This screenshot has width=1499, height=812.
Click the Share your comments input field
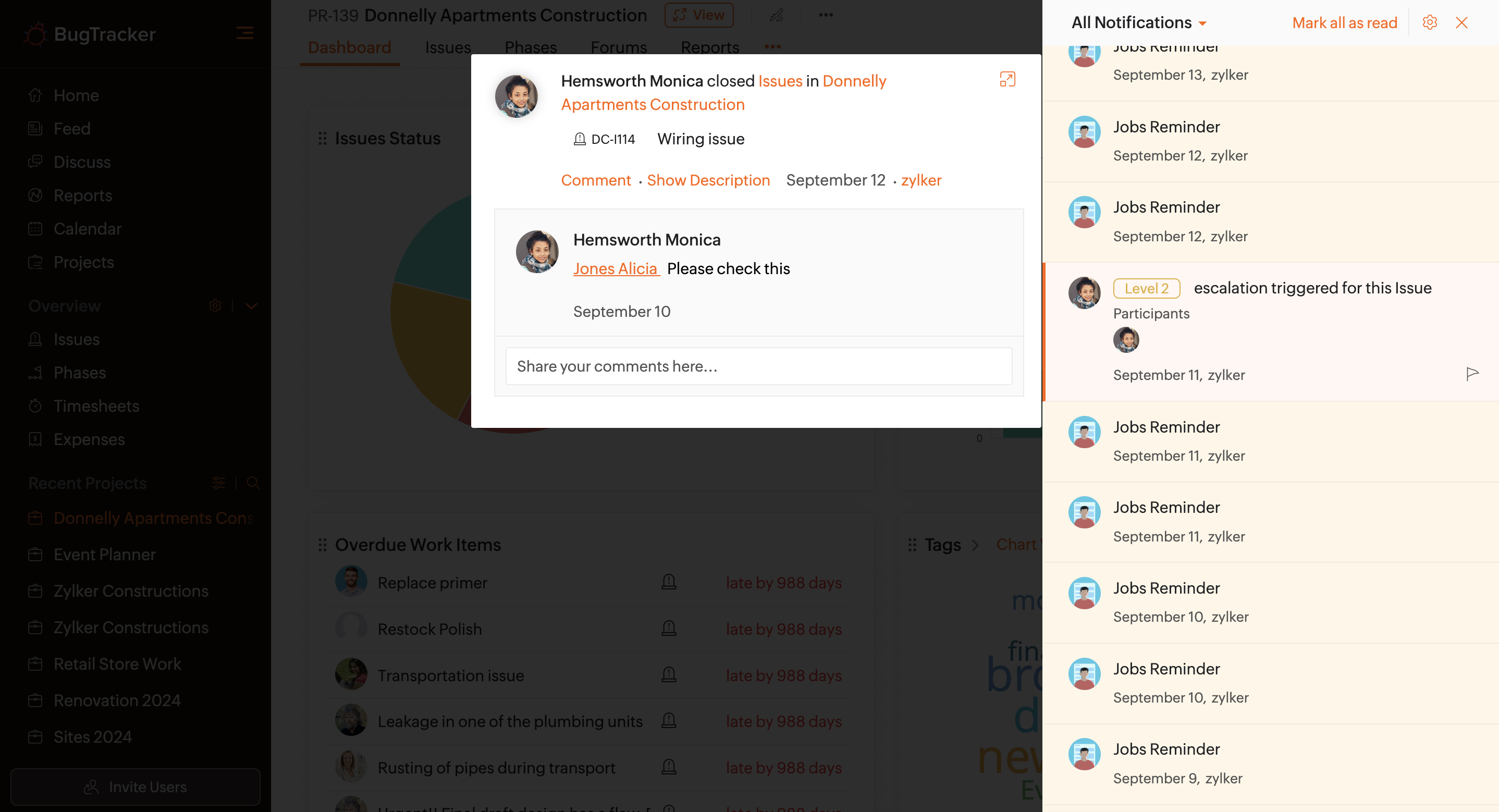click(758, 366)
